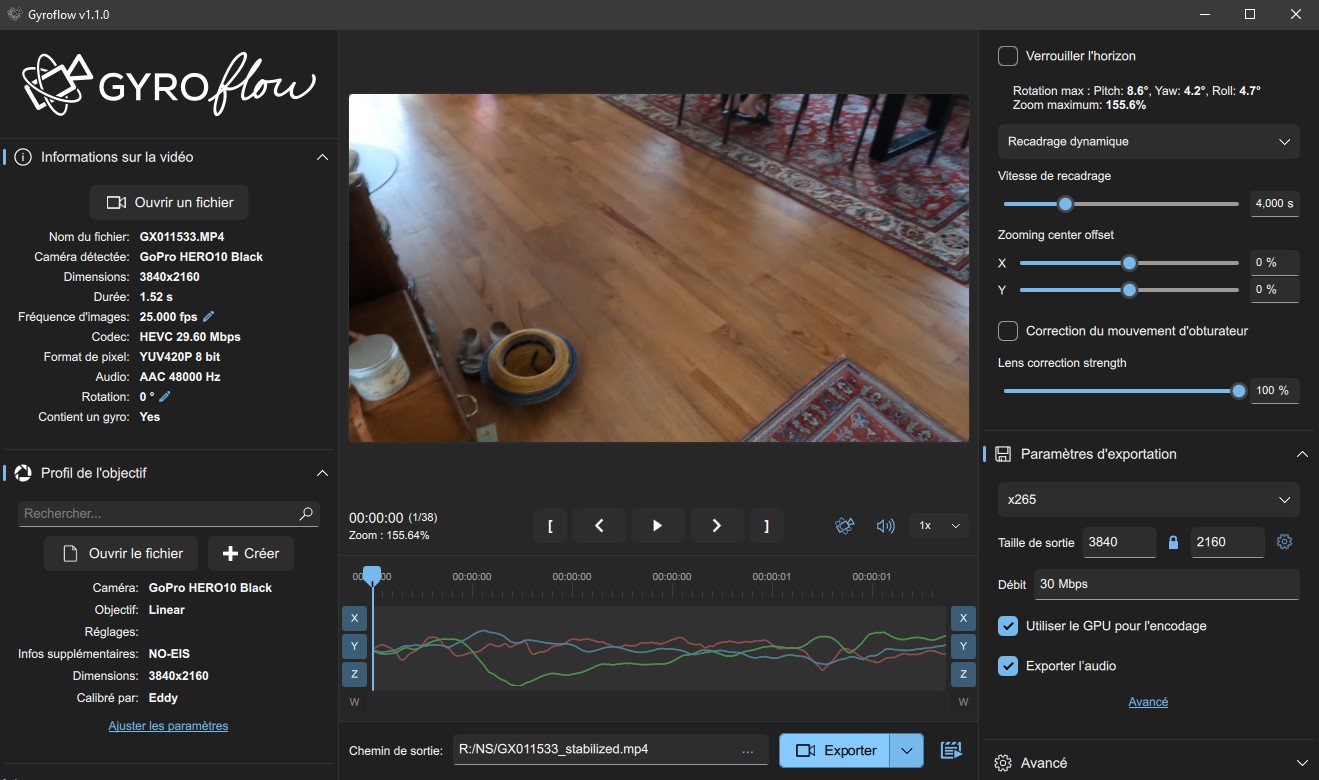The image size is (1319, 780).
Task: Click the Rechercher lens search field
Action: pyautogui.click(x=169, y=513)
